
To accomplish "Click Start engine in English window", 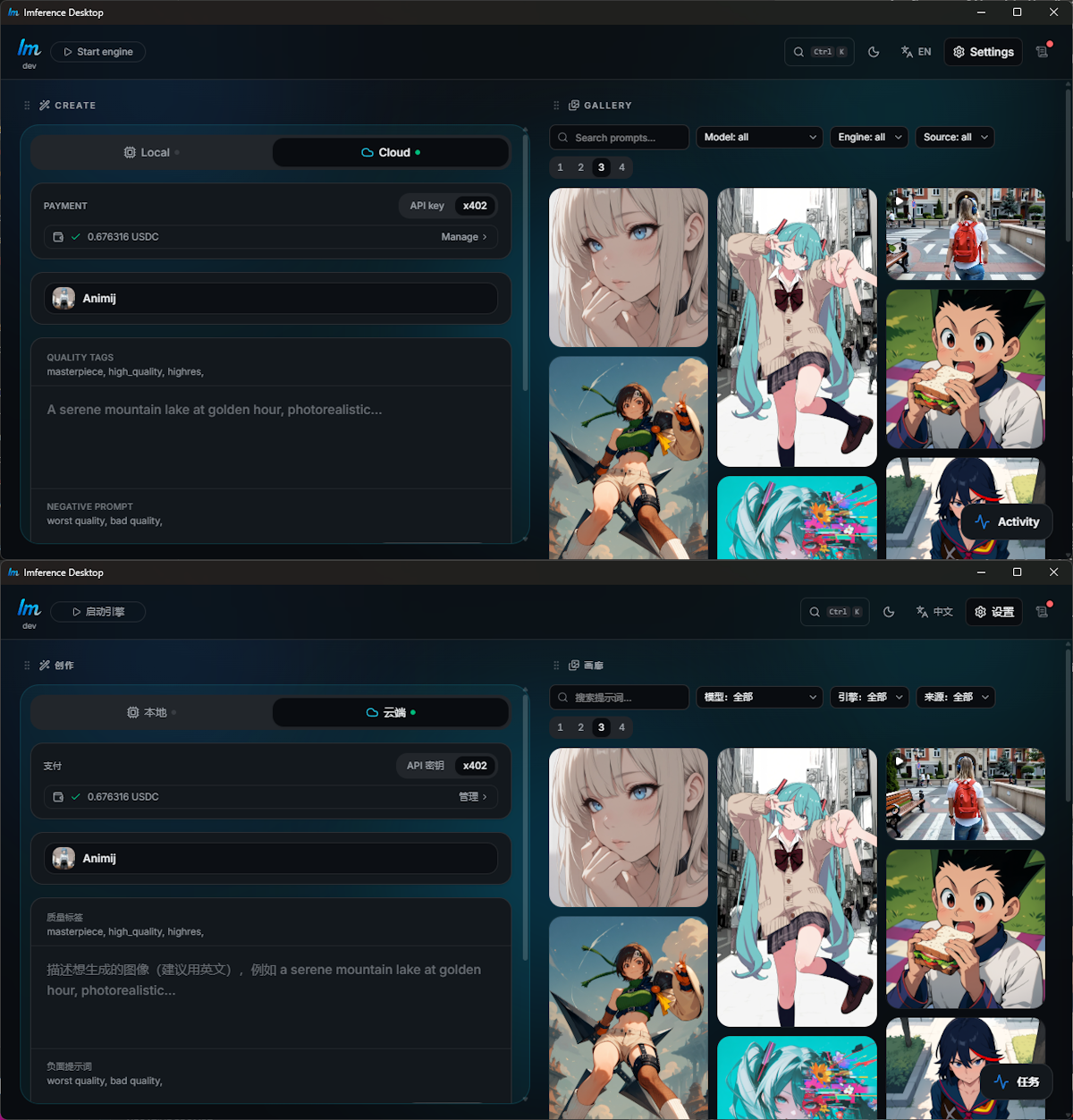I will pyautogui.click(x=97, y=52).
